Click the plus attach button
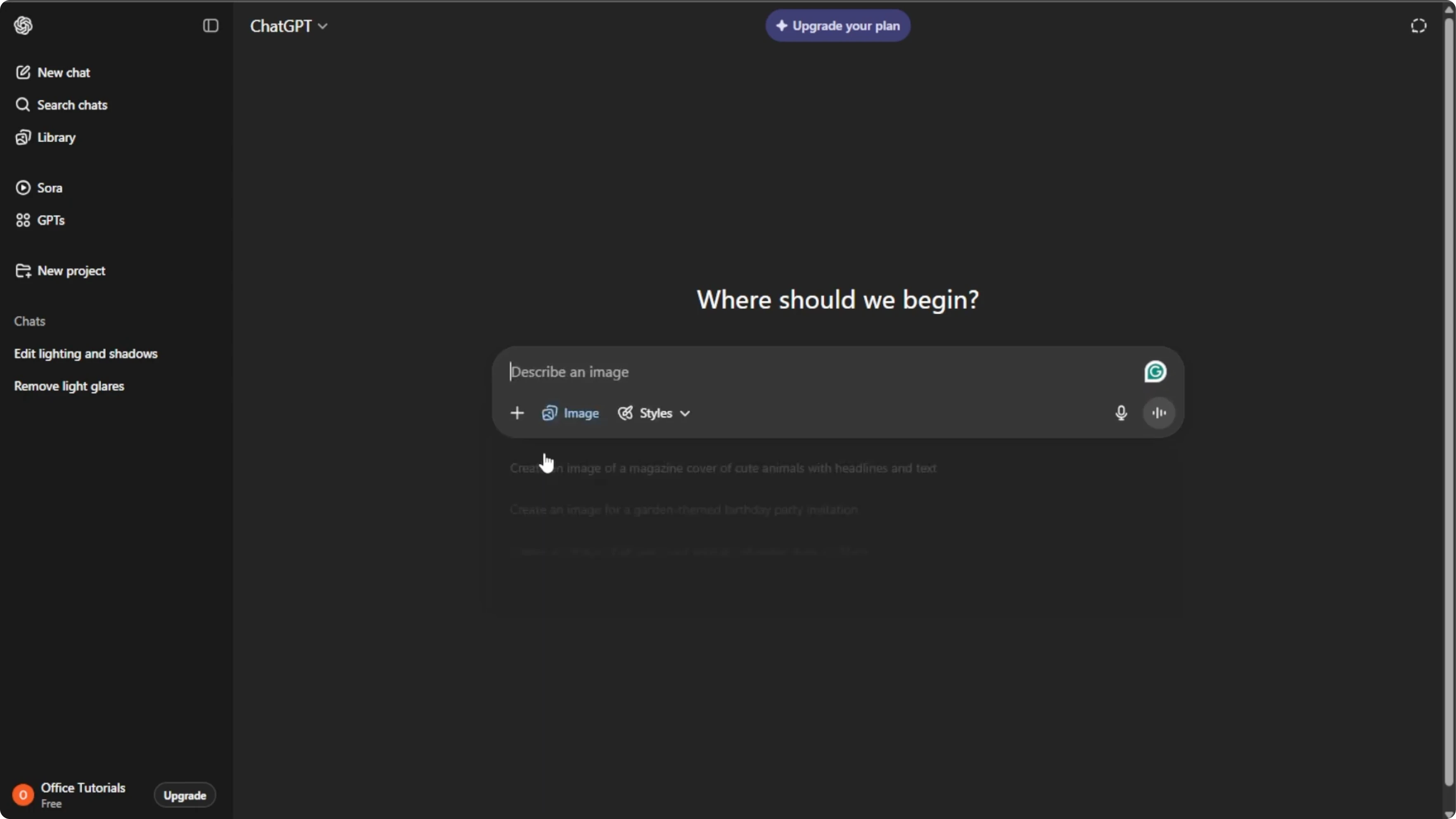 pos(517,413)
